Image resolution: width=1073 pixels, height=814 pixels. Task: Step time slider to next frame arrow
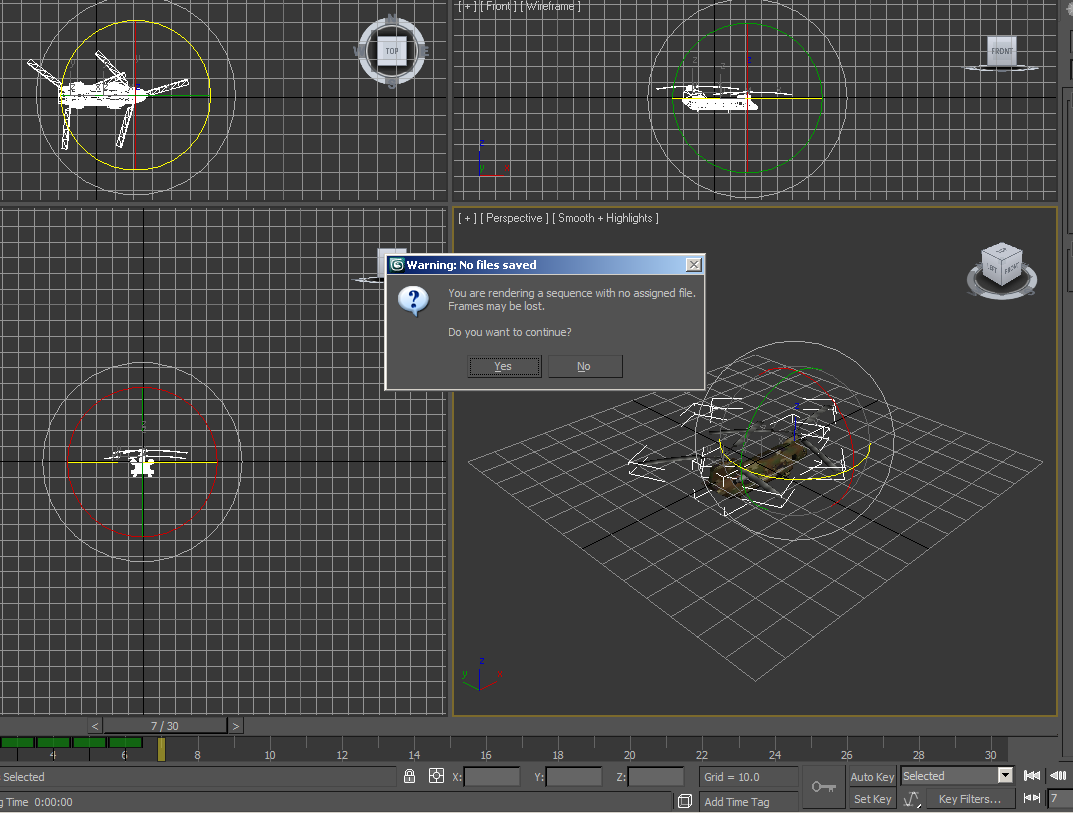click(x=235, y=726)
